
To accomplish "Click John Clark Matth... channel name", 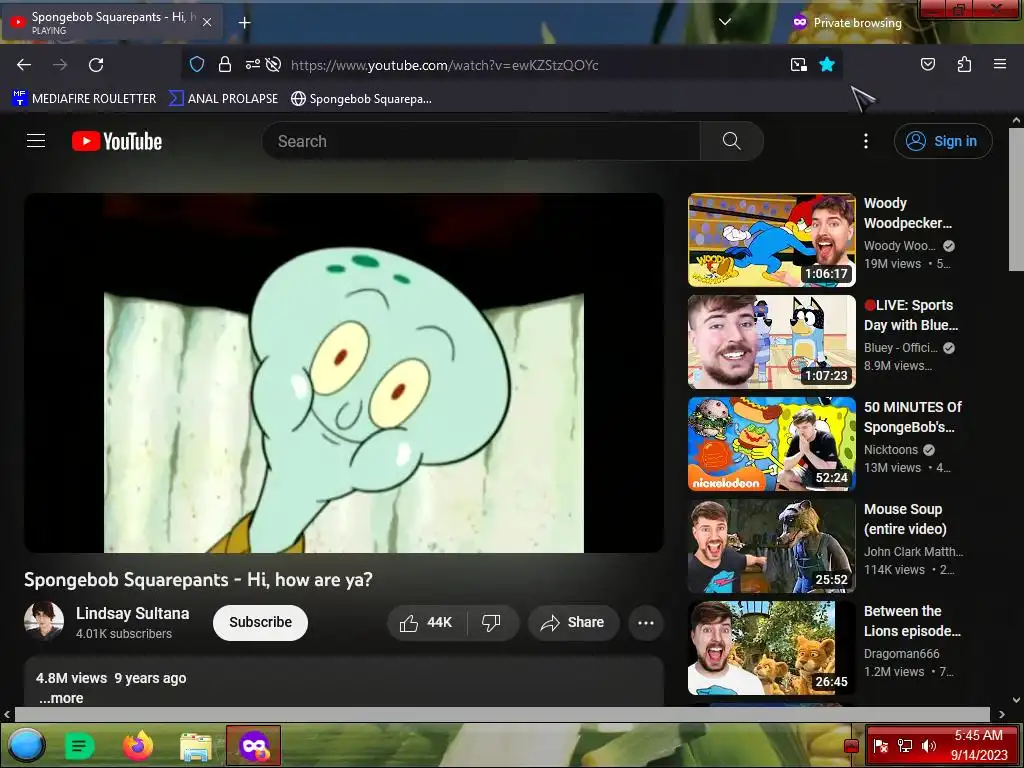I will coord(913,551).
